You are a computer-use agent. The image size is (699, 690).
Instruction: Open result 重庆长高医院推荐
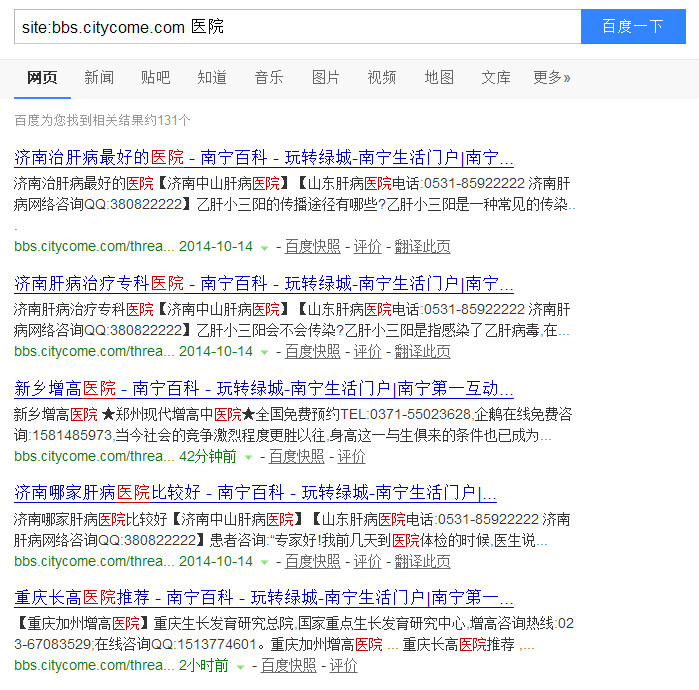click(x=263, y=598)
